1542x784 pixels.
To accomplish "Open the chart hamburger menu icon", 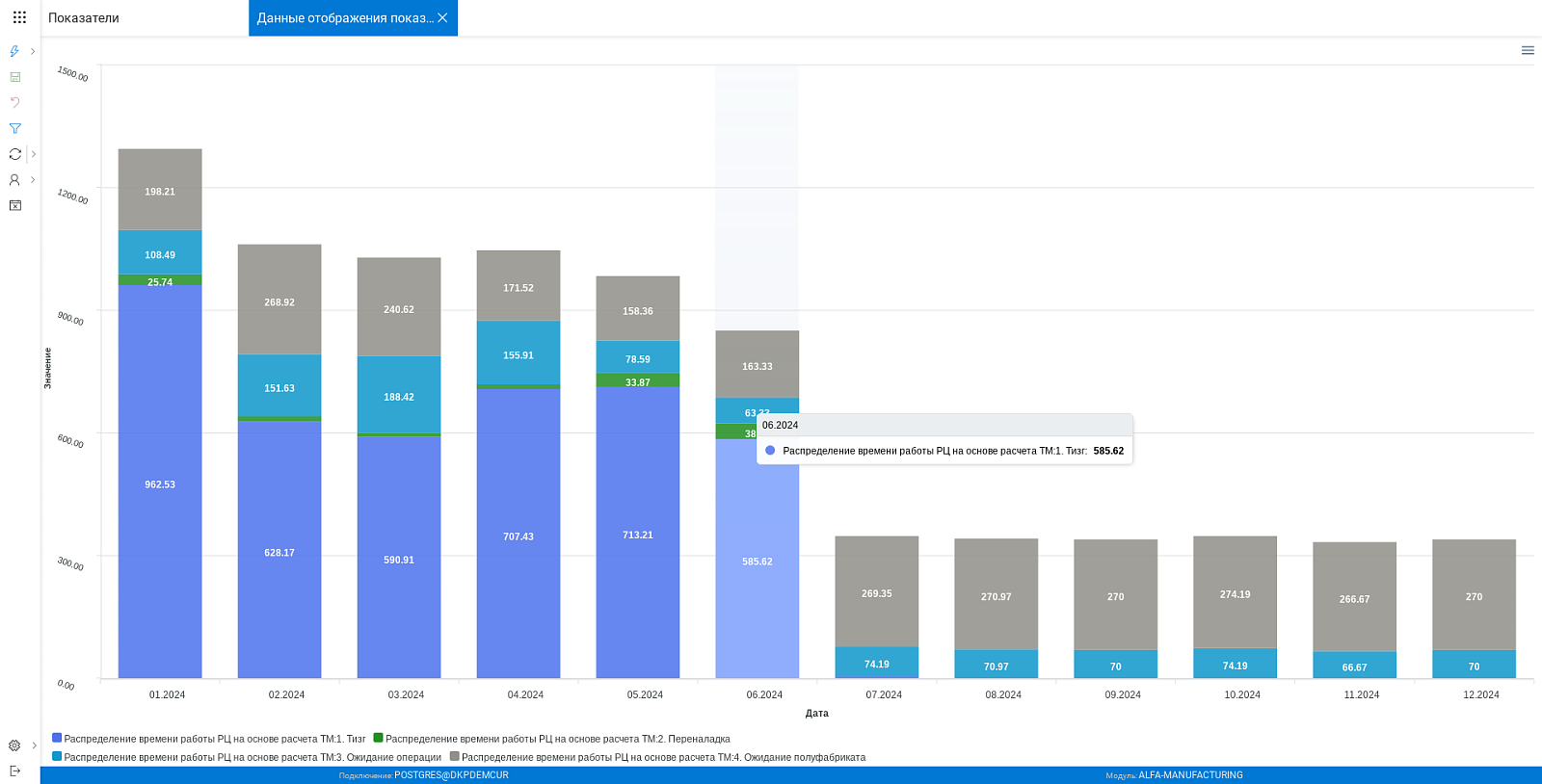I will 1528,50.
